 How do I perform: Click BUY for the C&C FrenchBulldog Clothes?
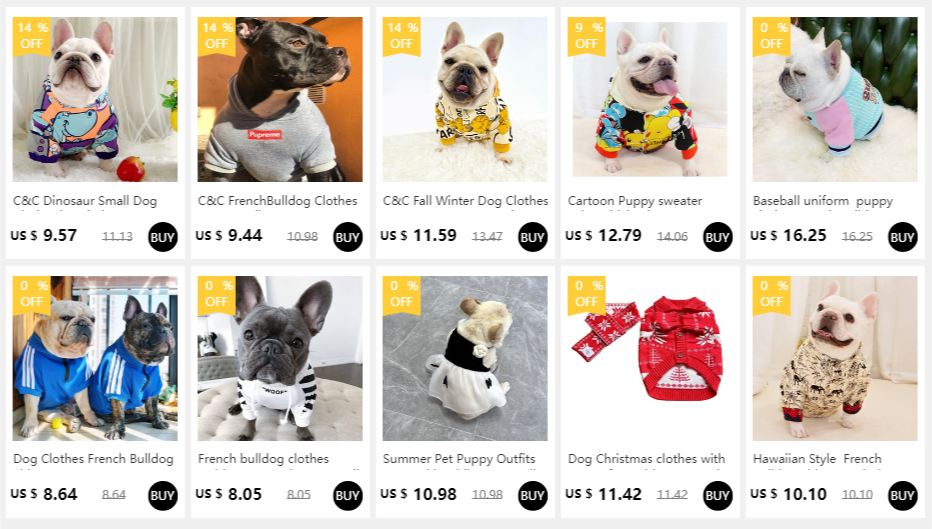348,237
